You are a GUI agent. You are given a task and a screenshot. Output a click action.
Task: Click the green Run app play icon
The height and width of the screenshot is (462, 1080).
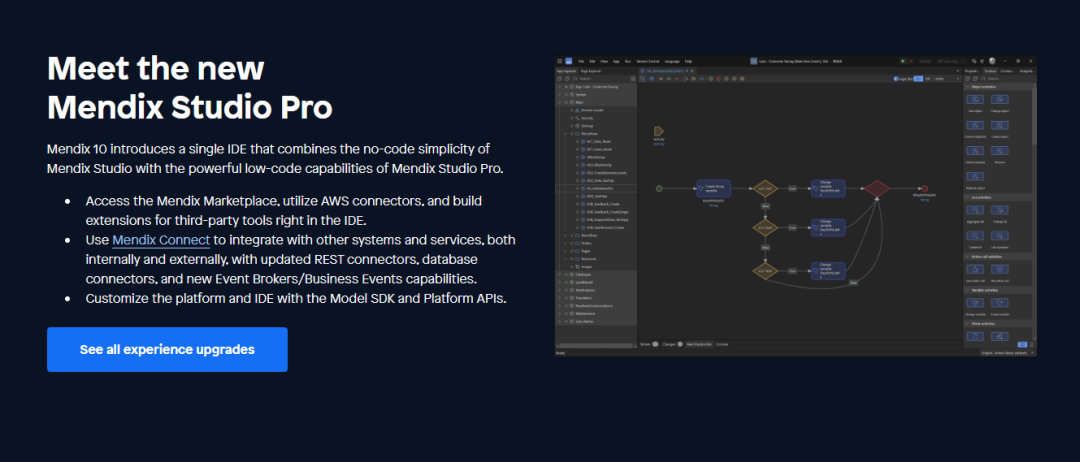coord(902,61)
